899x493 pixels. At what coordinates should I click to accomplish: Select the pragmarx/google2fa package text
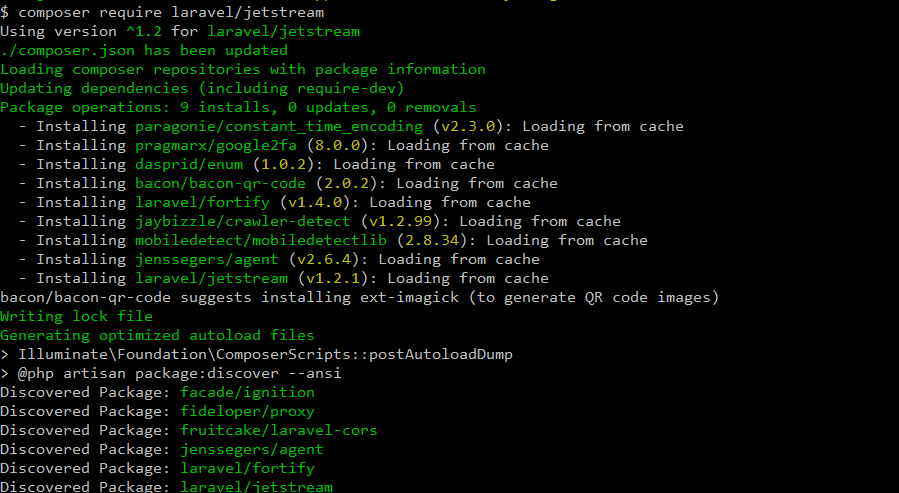[x=216, y=146]
